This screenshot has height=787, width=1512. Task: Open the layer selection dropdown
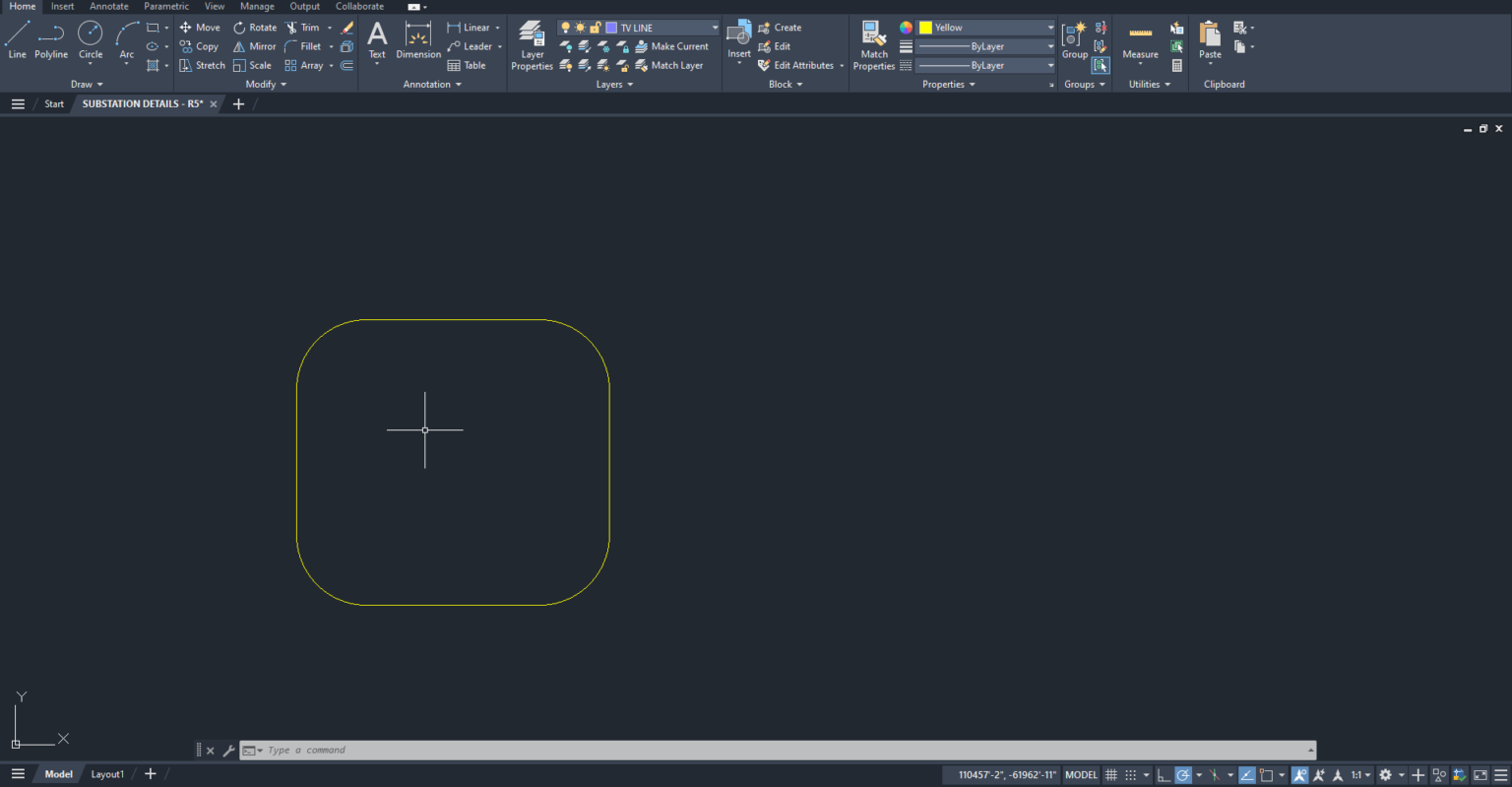[x=714, y=28]
